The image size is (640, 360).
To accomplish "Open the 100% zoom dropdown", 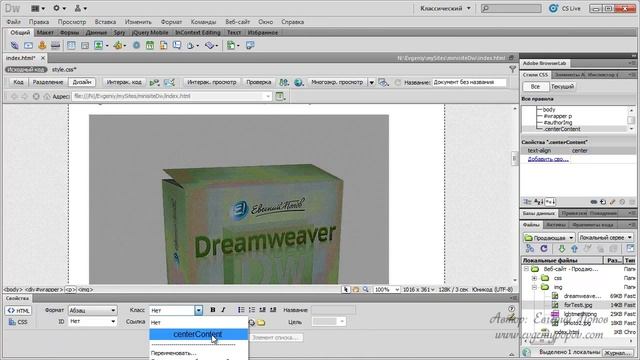I will pos(387,289).
